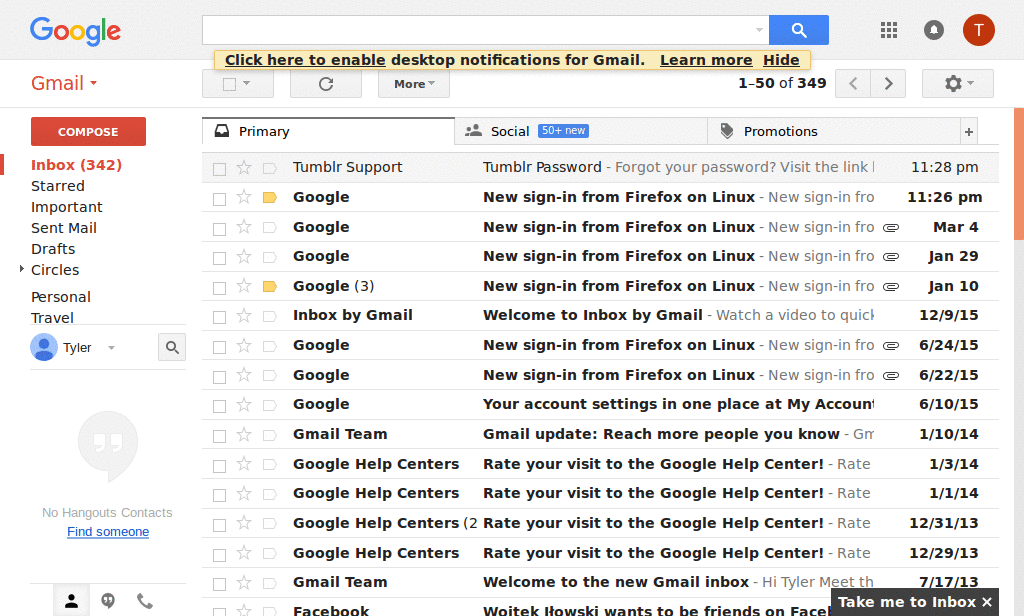Click Tyler's profile picture in Hangouts

pyautogui.click(x=44, y=347)
